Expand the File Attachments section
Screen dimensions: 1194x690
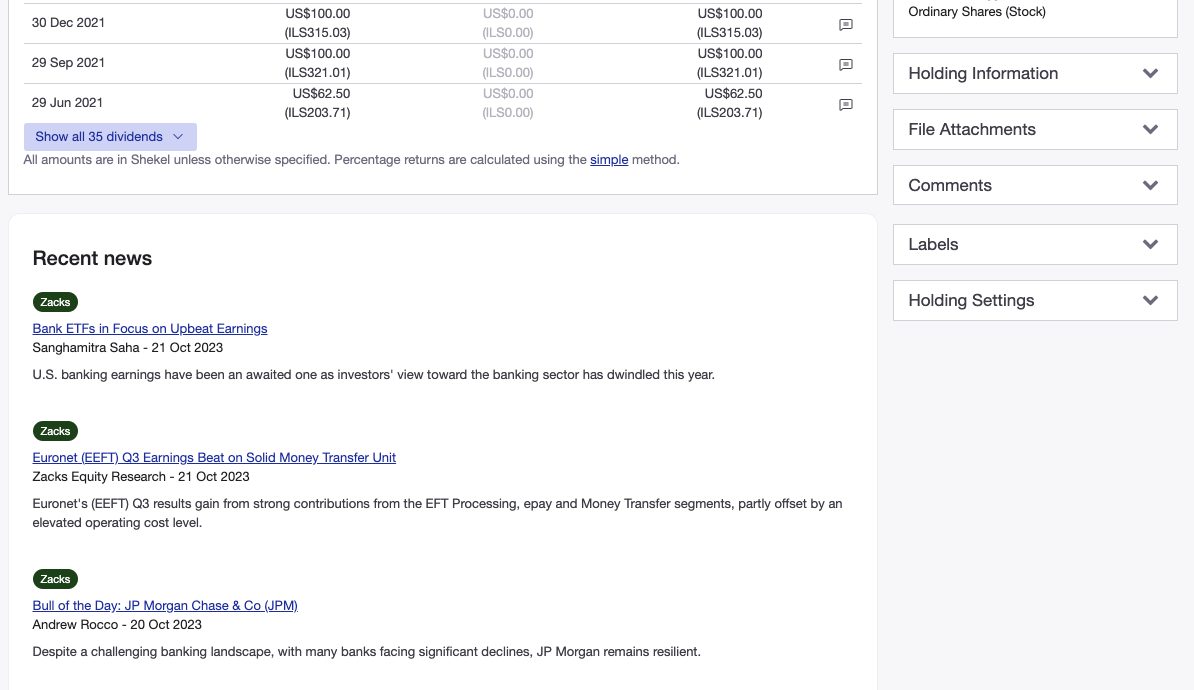(1034, 129)
